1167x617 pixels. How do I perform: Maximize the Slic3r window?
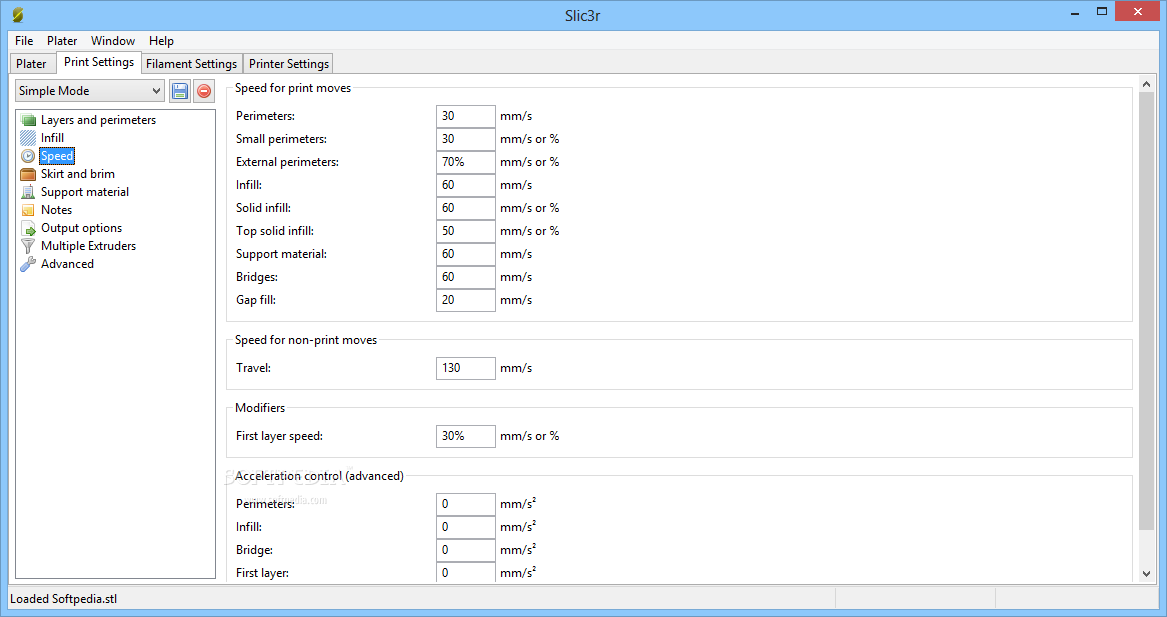(1102, 12)
